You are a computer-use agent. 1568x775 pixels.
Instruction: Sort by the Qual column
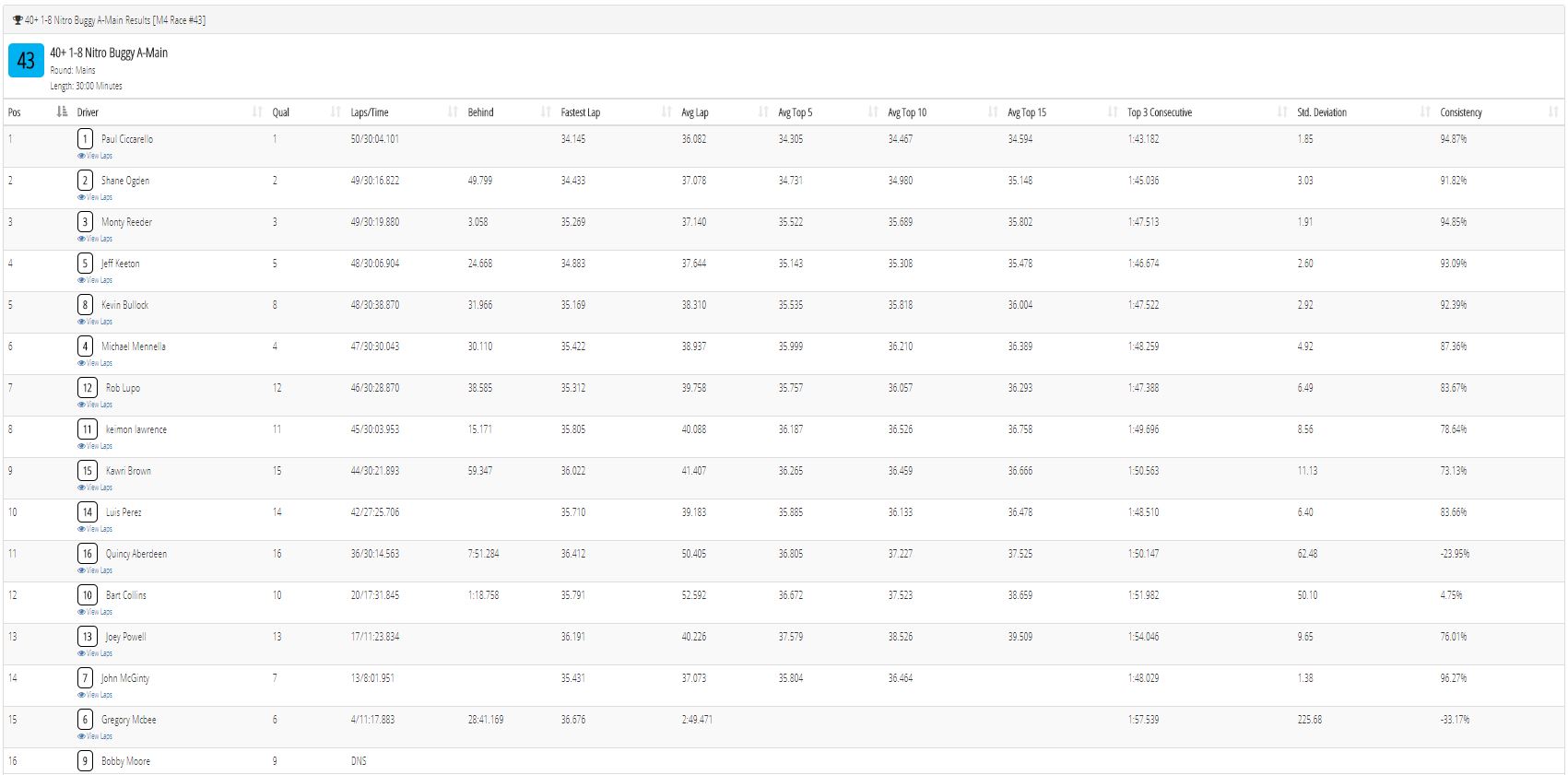click(307, 112)
